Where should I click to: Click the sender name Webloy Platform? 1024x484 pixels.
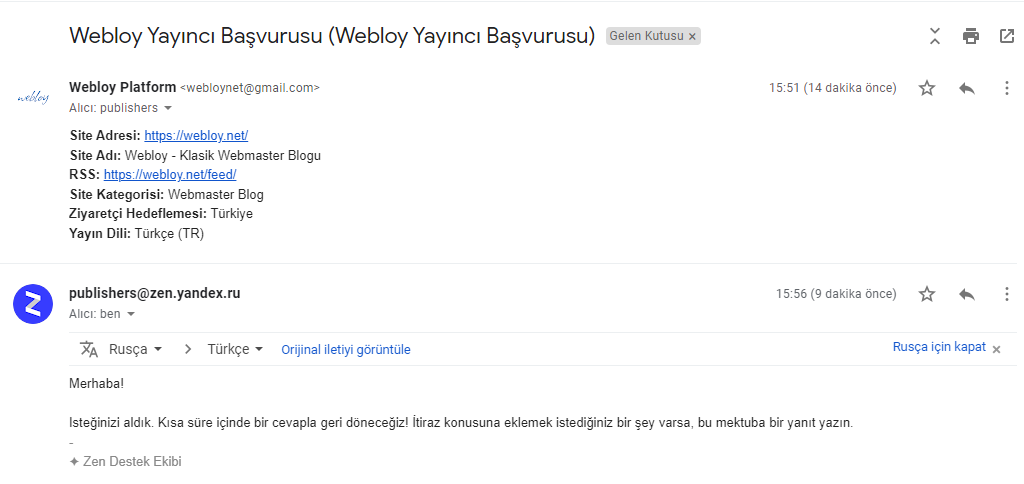[x=122, y=87]
